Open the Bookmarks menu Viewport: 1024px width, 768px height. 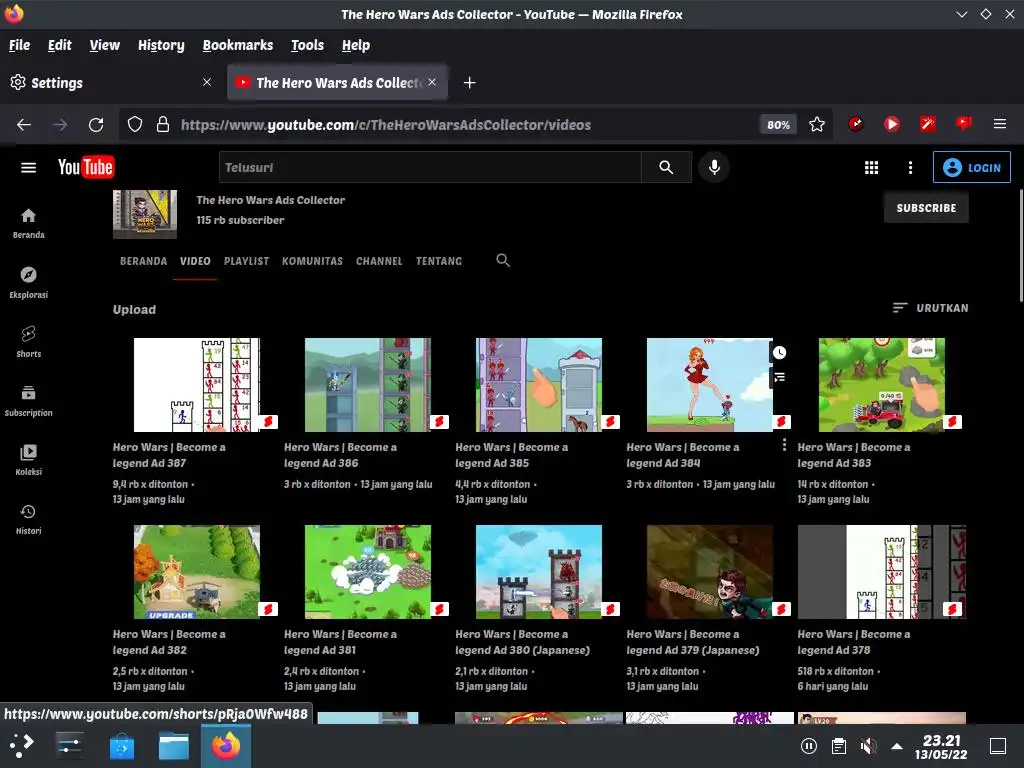point(238,45)
